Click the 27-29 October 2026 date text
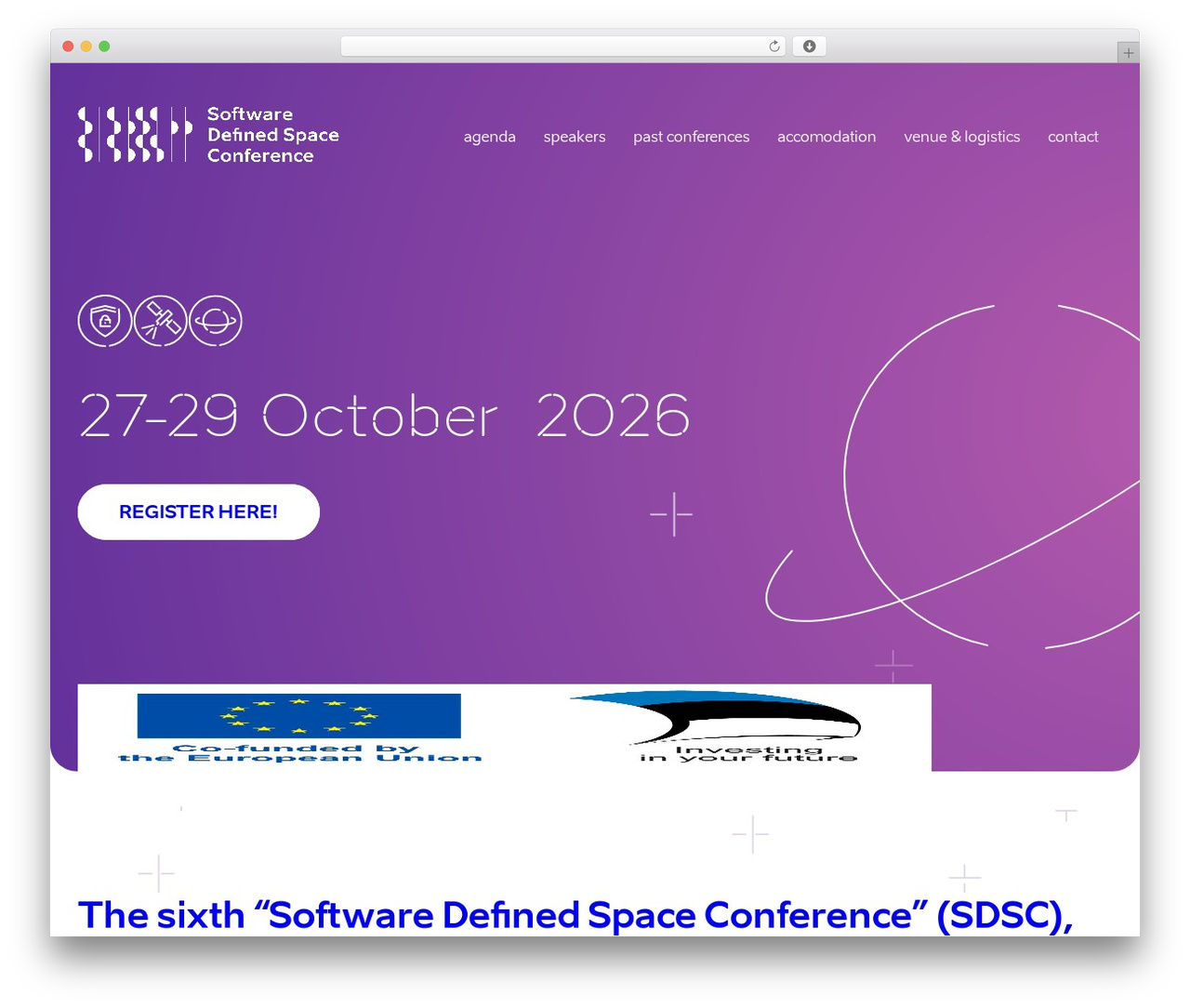 click(385, 416)
